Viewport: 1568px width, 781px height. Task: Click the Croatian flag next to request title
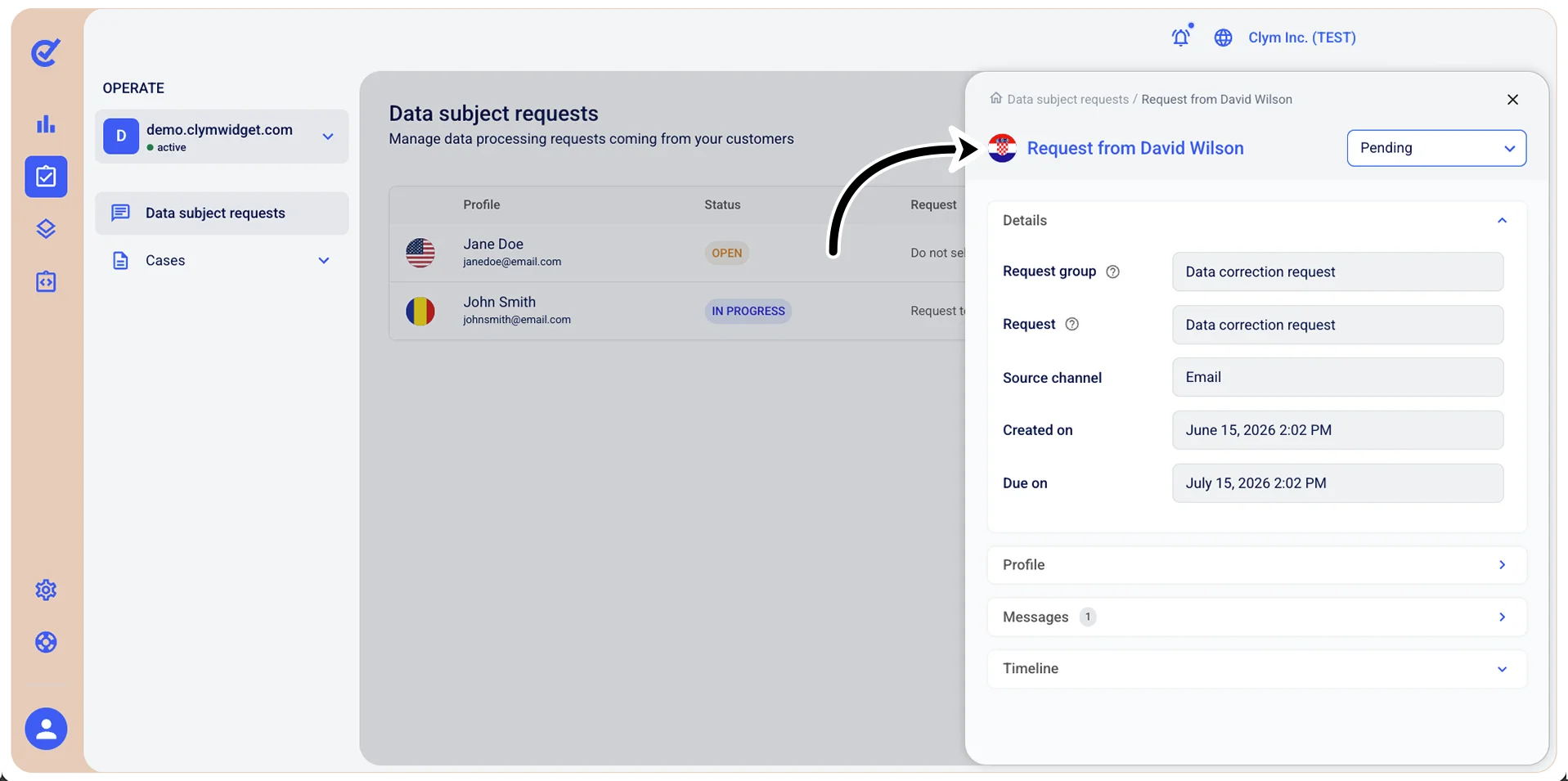[x=1002, y=148]
